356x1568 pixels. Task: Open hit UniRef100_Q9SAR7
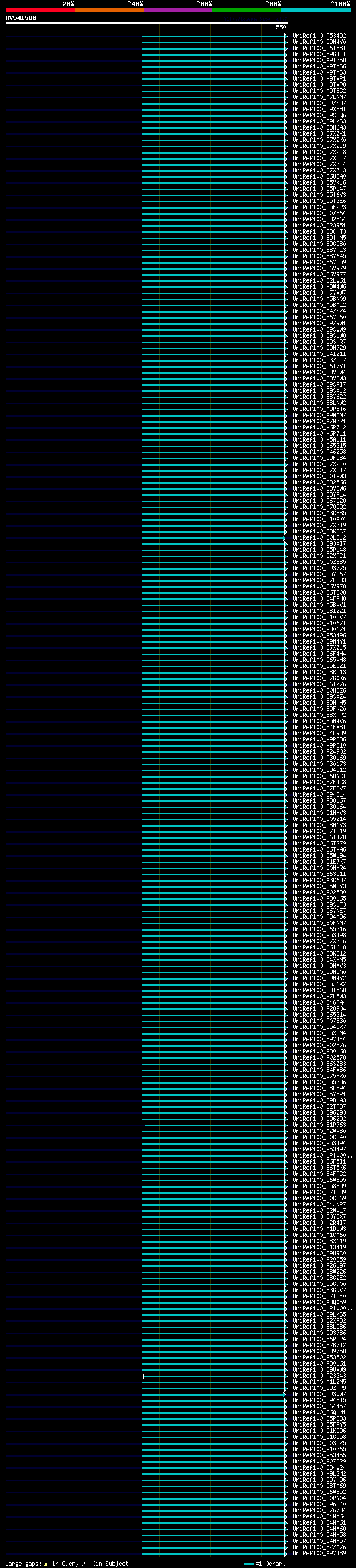pos(319,342)
